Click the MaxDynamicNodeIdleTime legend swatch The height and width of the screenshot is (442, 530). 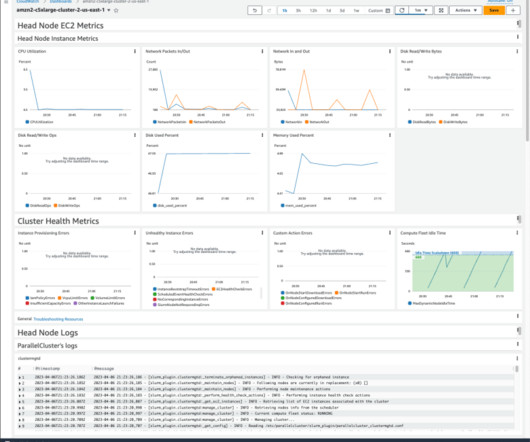coord(410,303)
